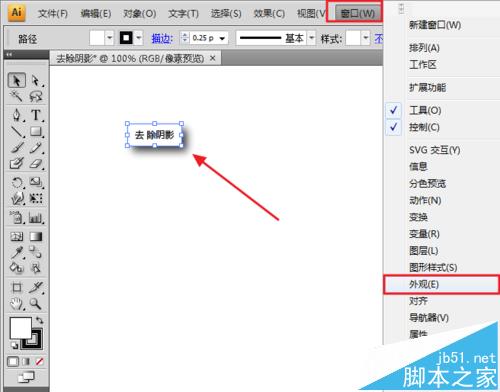Select the Free Transform tool

tap(35, 199)
